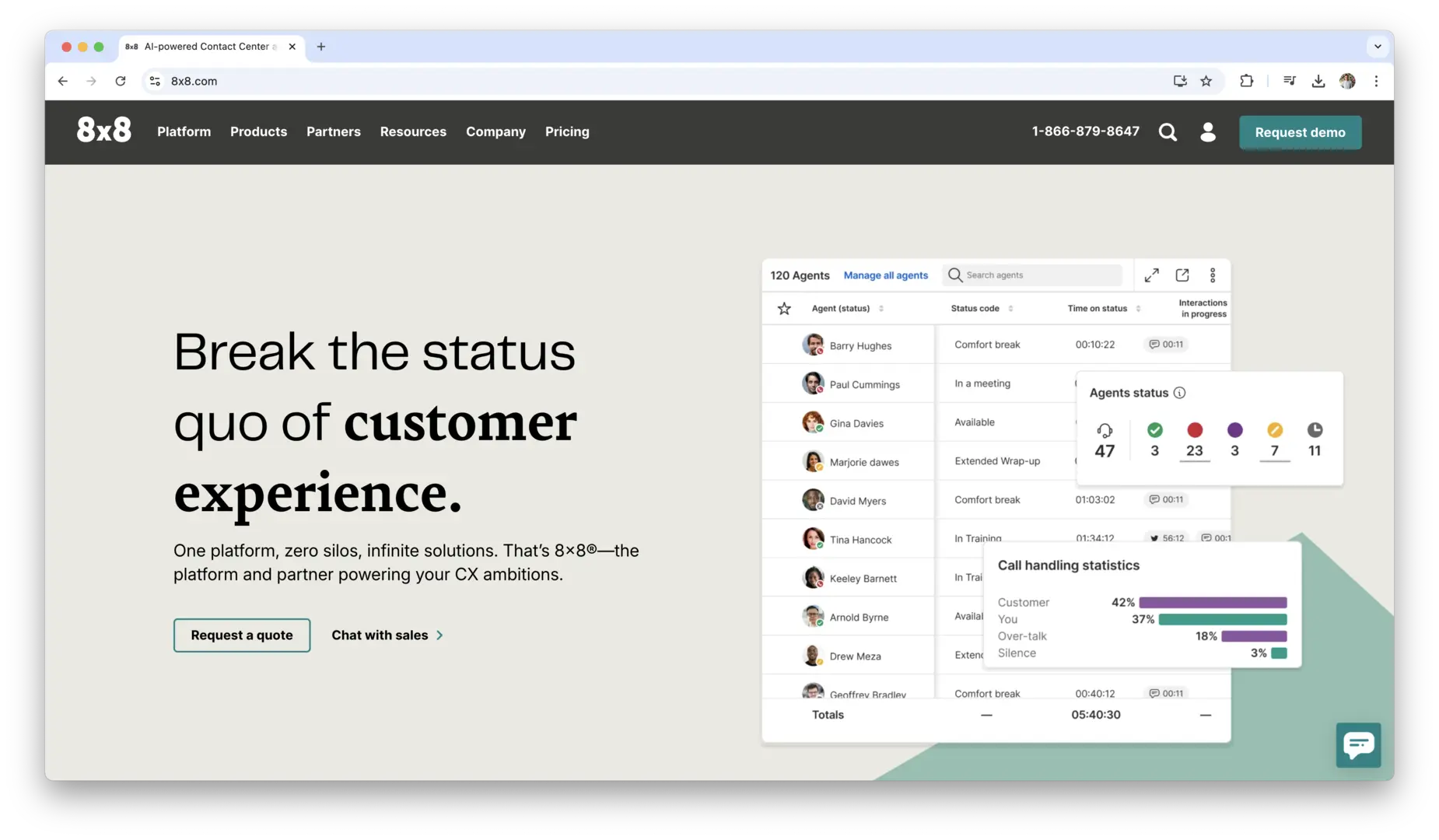Open the agents panel more options menu

click(1213, 275)
